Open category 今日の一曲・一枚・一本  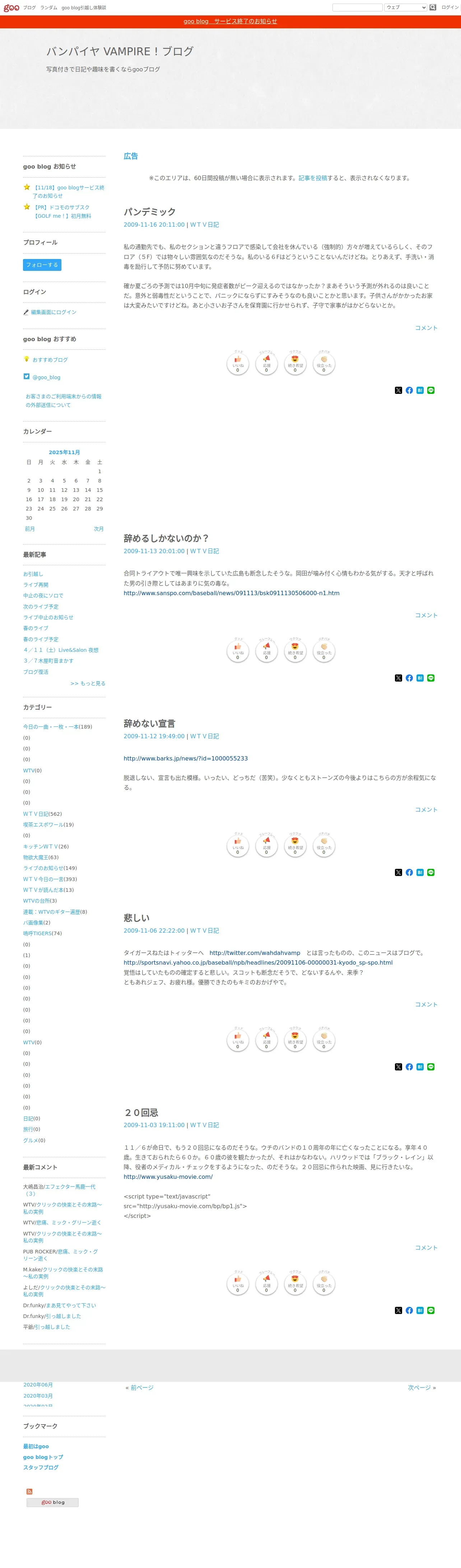(51, 727)
